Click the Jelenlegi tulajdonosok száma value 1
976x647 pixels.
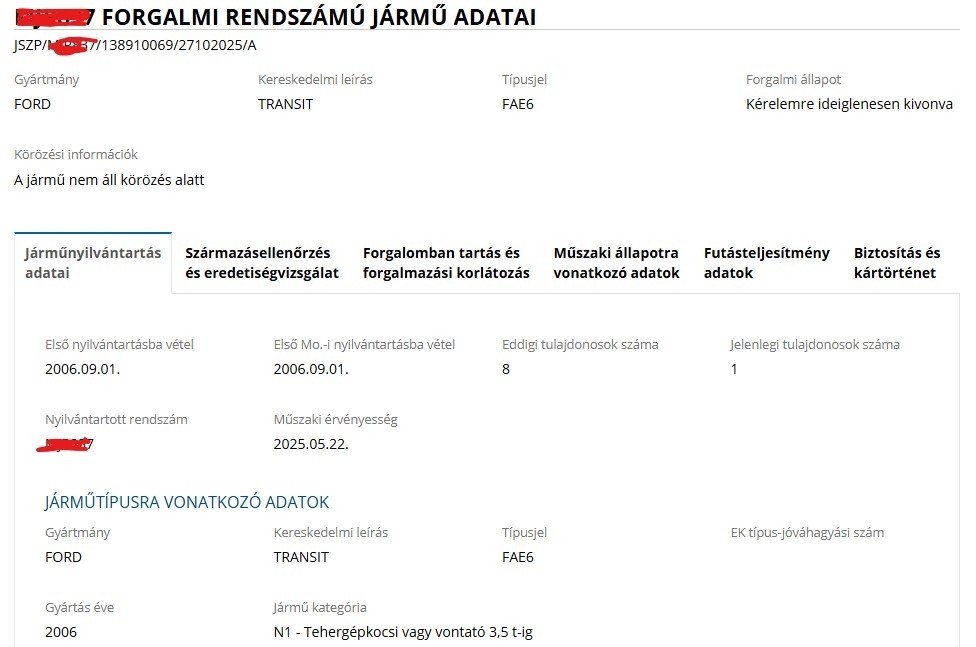(x=734, y=369)
